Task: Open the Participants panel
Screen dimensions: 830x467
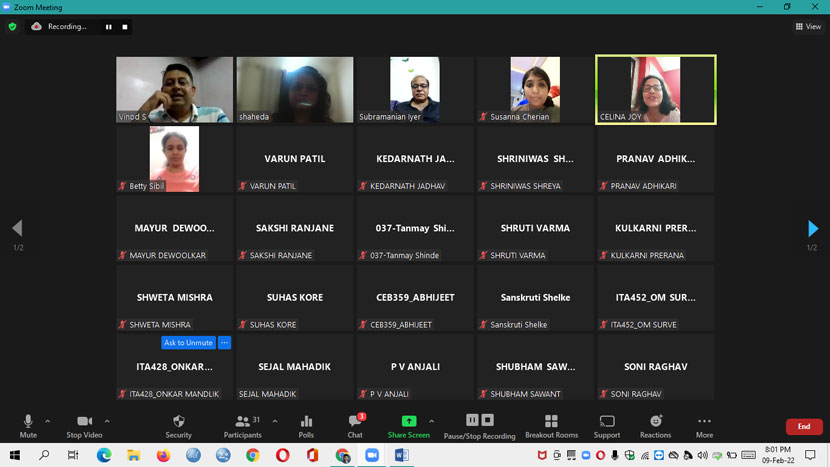Action: point(242,425)
